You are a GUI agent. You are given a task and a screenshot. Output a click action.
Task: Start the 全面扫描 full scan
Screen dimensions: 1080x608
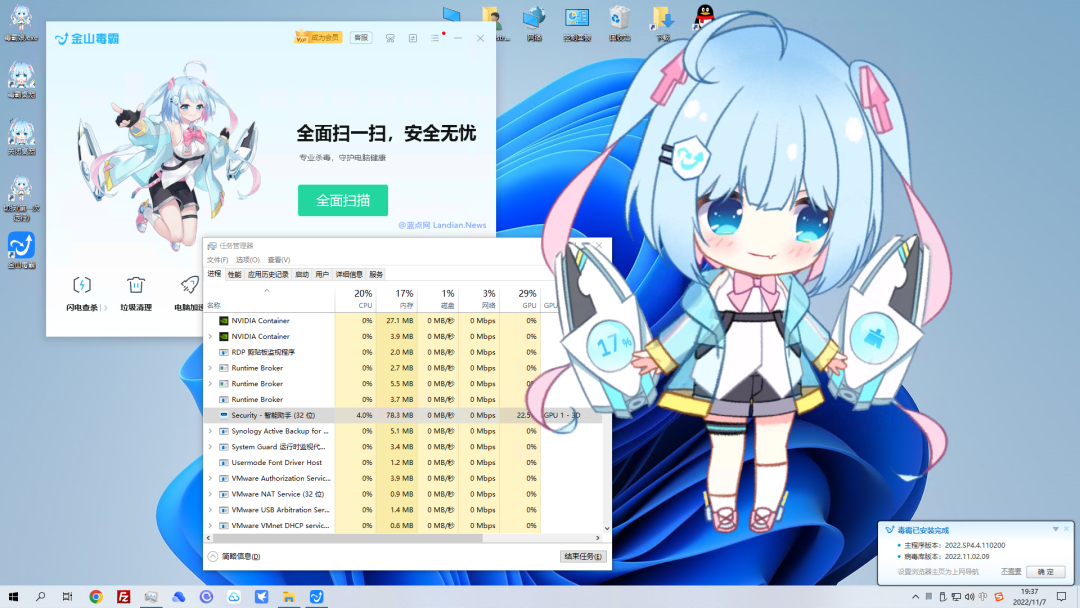tap(343, 200)
